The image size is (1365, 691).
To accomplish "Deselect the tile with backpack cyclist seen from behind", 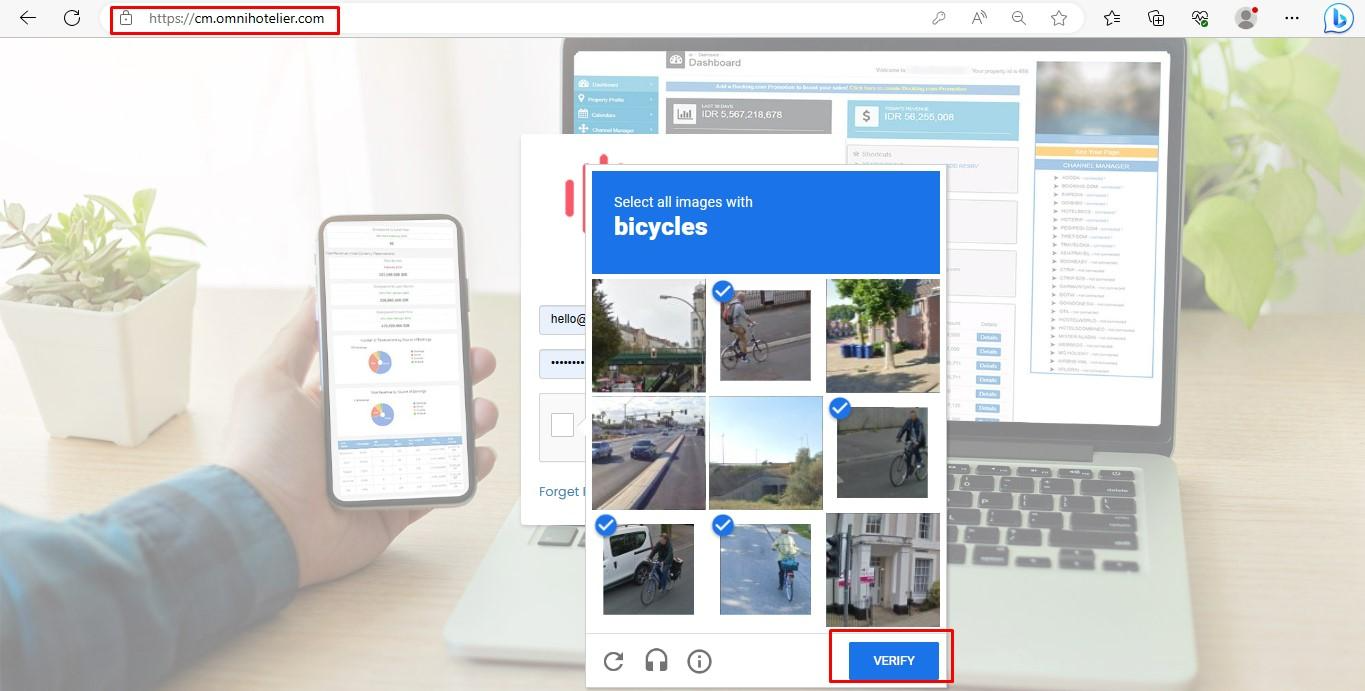I will coord(765,335).
